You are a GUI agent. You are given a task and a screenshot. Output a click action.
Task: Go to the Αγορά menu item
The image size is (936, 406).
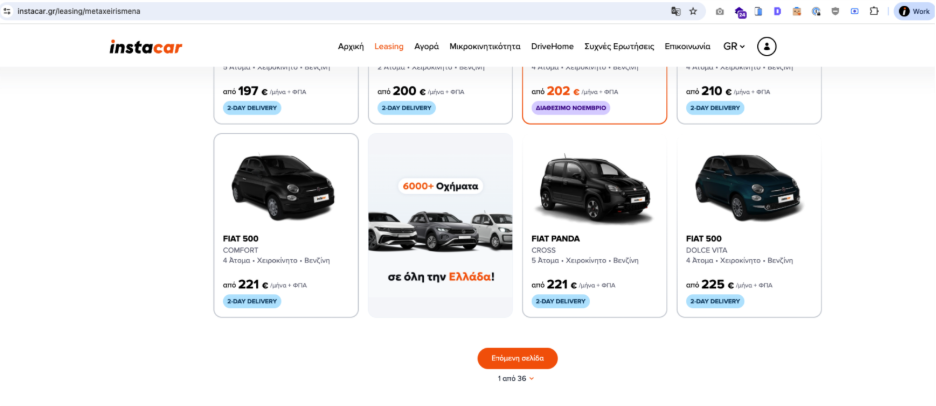(427, 46)
